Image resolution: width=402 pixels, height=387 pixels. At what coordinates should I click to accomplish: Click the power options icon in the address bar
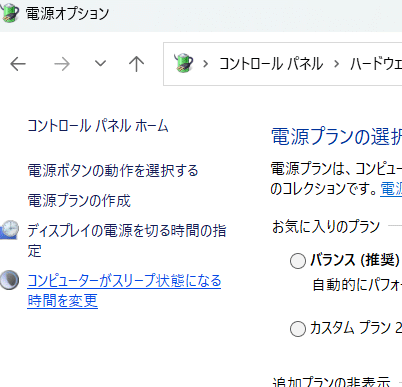point(183,63)
